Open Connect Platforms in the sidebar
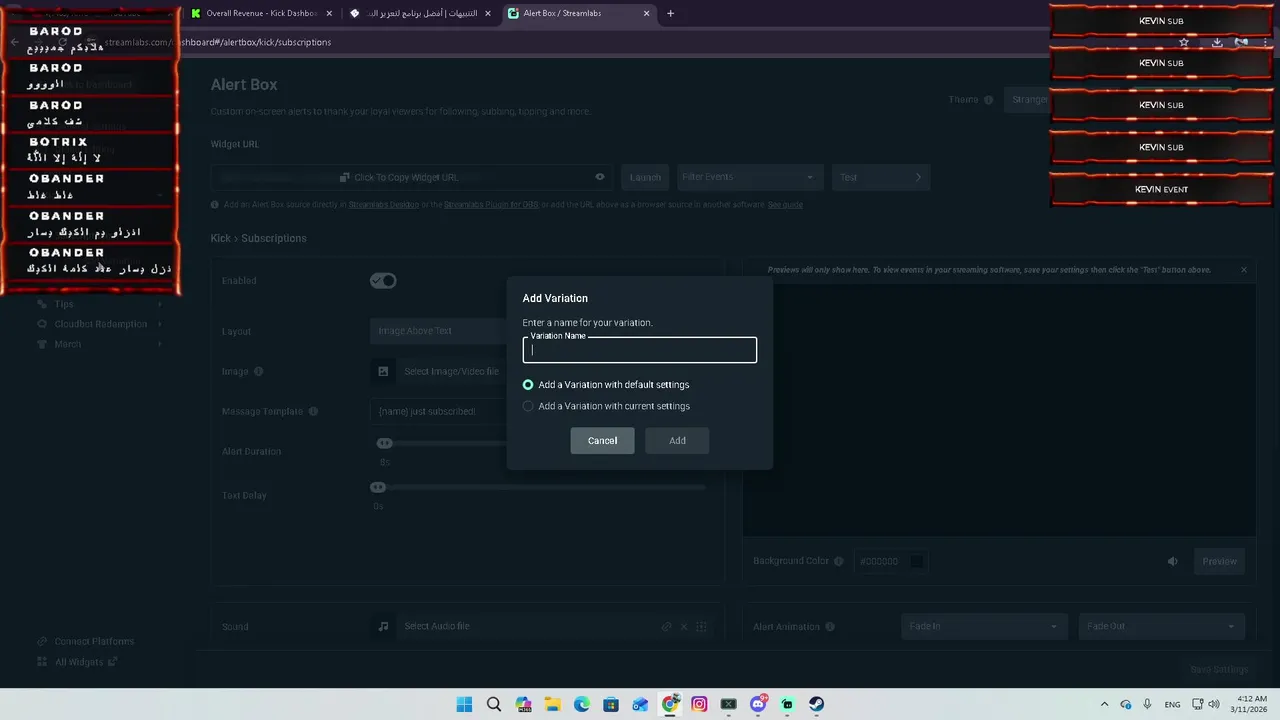The width and height of the screenshot is (1280, 720). tap(86, 642)
